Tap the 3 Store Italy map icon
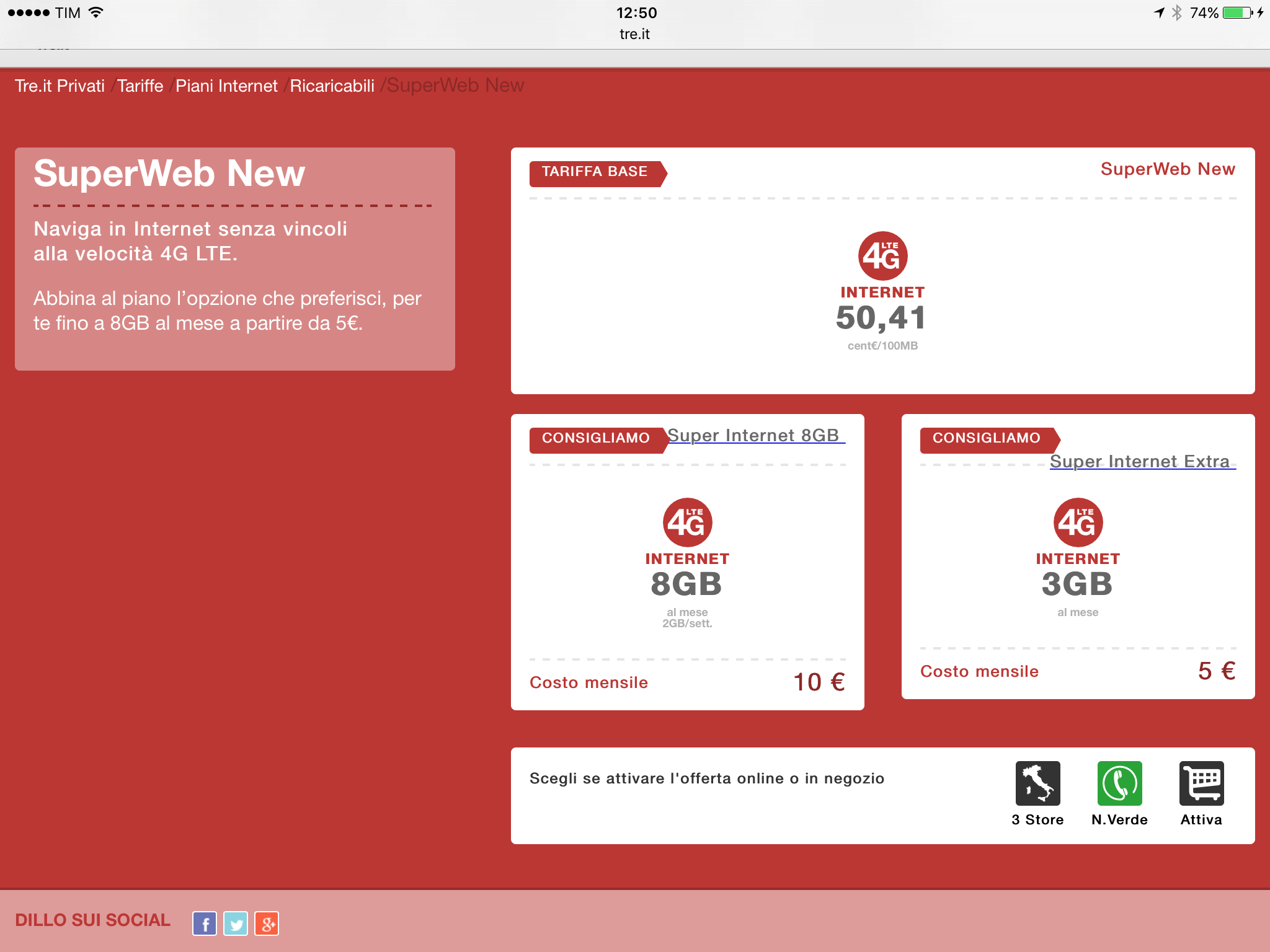 click(1037, 783)
